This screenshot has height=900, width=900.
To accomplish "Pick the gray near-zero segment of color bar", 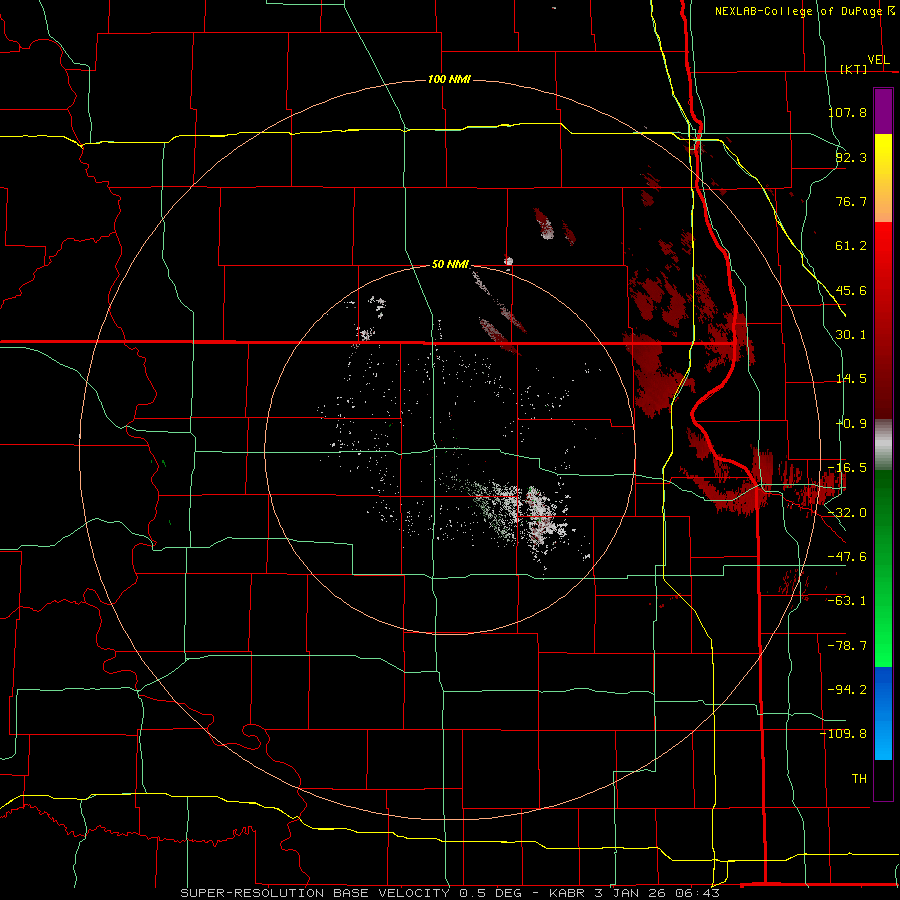I will [883, 445].
